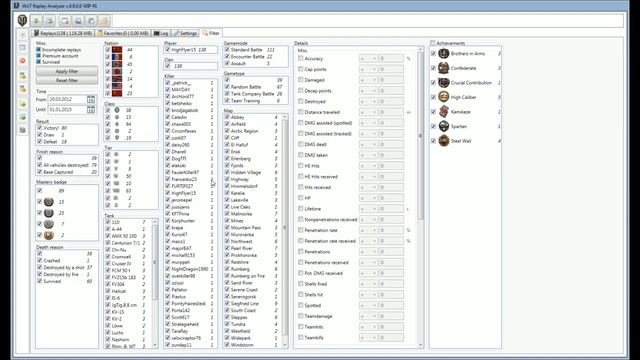Open the Accuracy comparison operator dropdown
Screen dimensions: 640x360
point(368,59)
